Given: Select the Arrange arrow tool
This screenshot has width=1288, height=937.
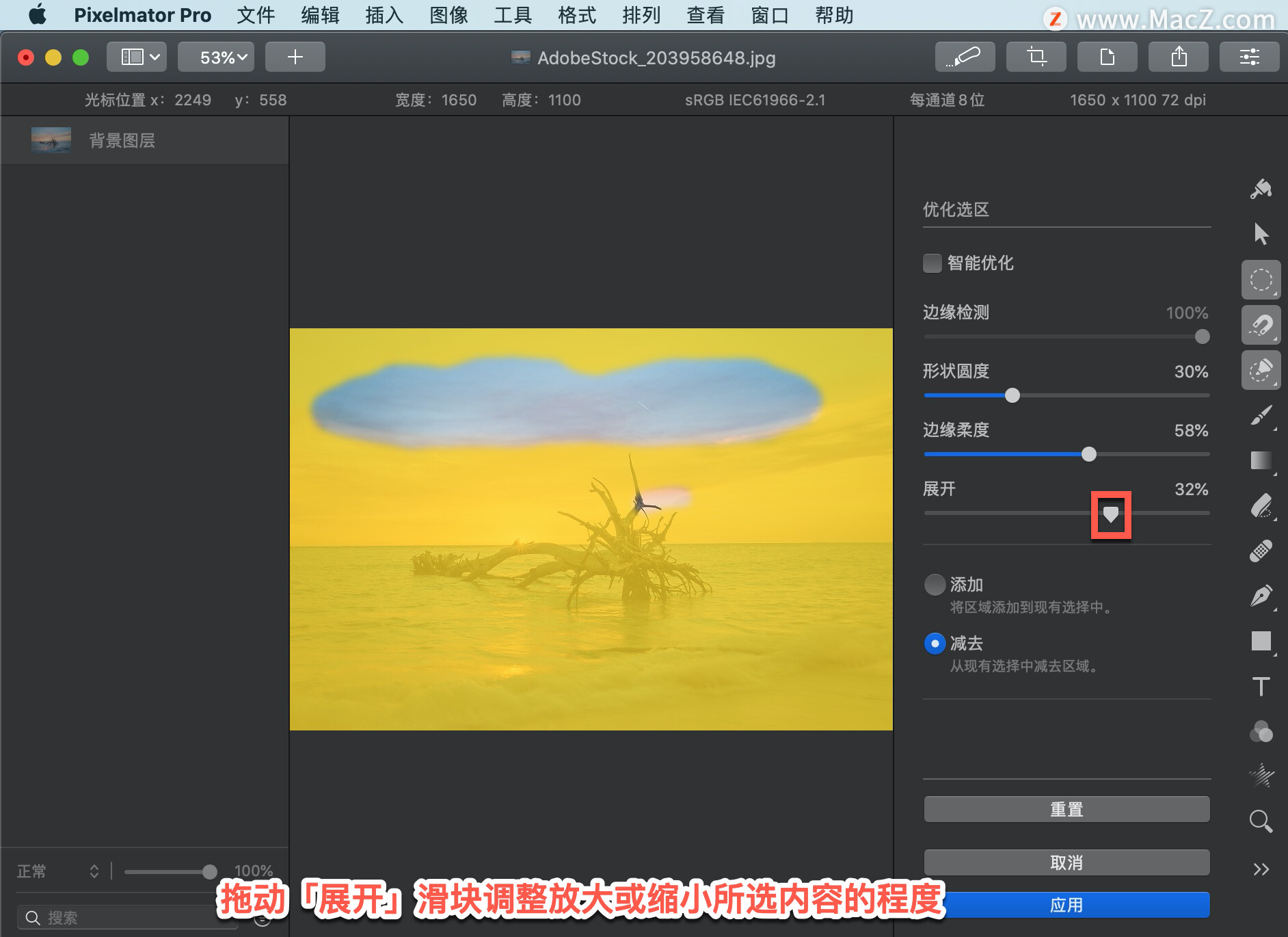Looking at the screenshot, I should tap(1261, 234).
